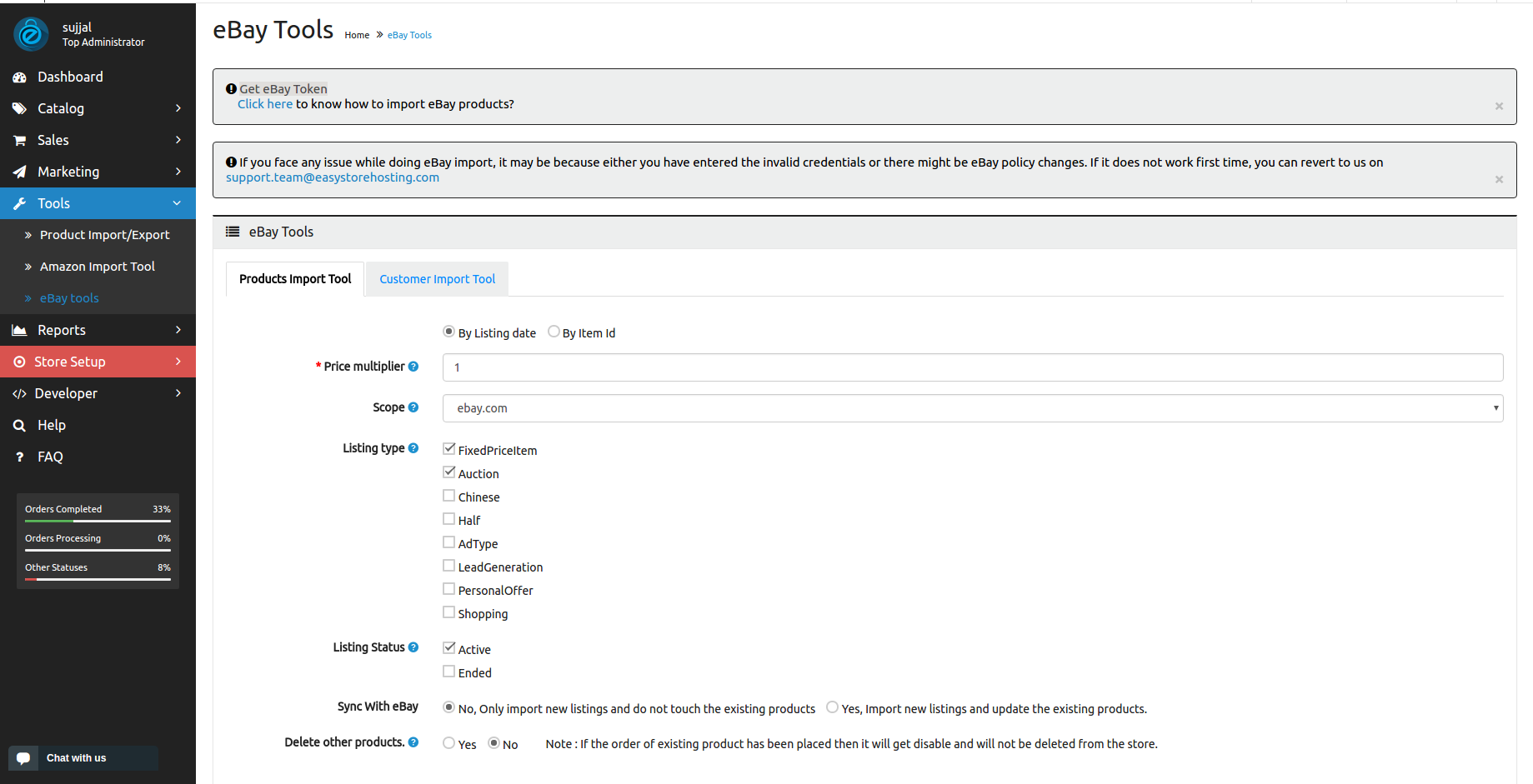The image size is (1533, 784).
Task: Click the import issue alert info icon
Action: tap(232, 162)
